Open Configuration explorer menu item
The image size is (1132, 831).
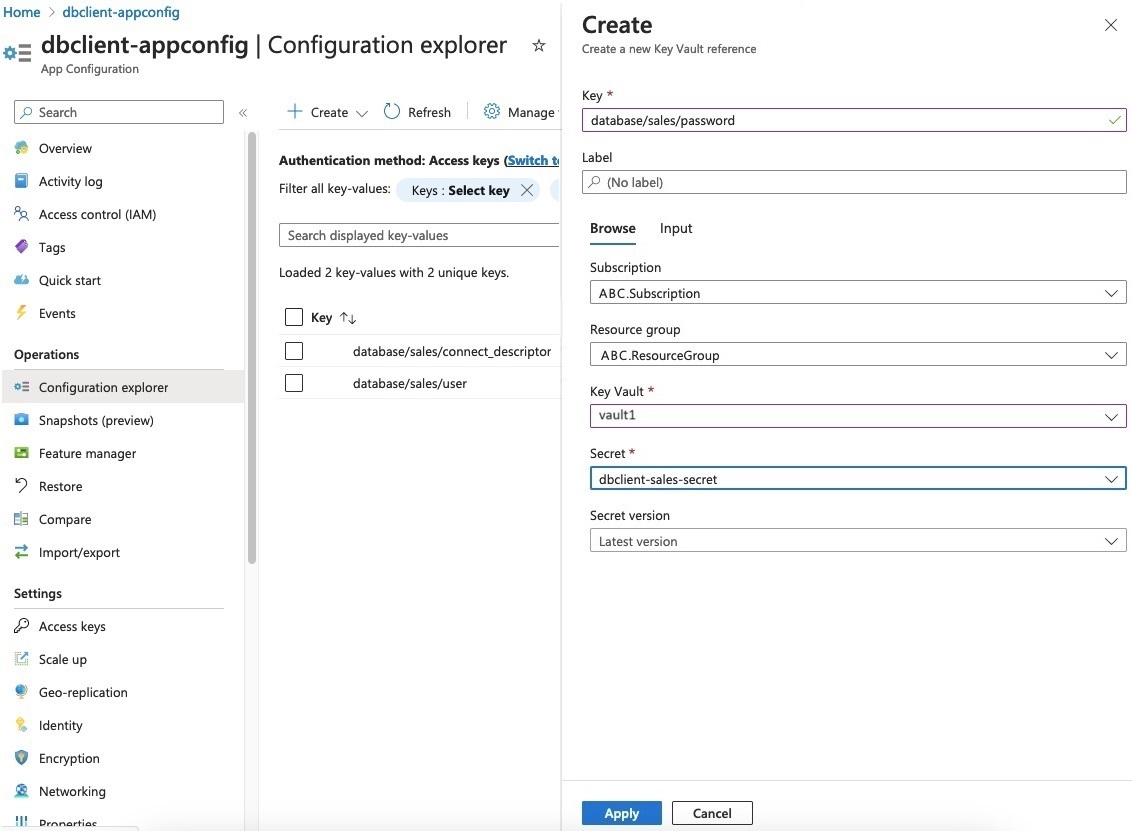point(123,387)
